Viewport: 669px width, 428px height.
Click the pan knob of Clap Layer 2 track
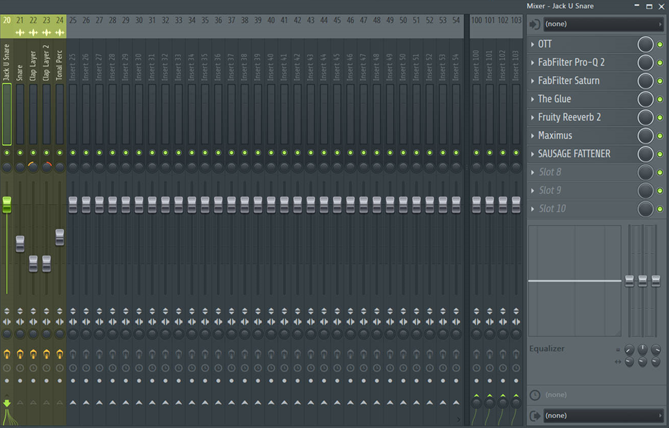coord(47,167)
